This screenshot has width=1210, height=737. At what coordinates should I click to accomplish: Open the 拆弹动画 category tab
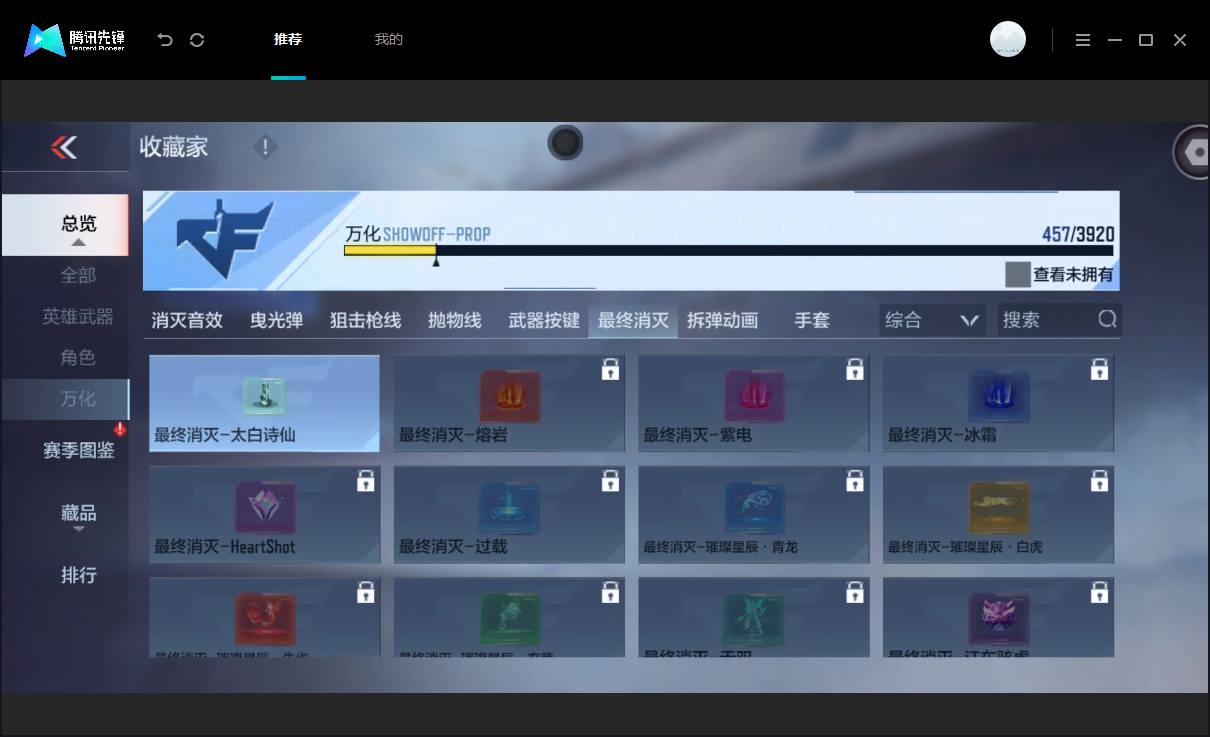click(x=722, y=320)
